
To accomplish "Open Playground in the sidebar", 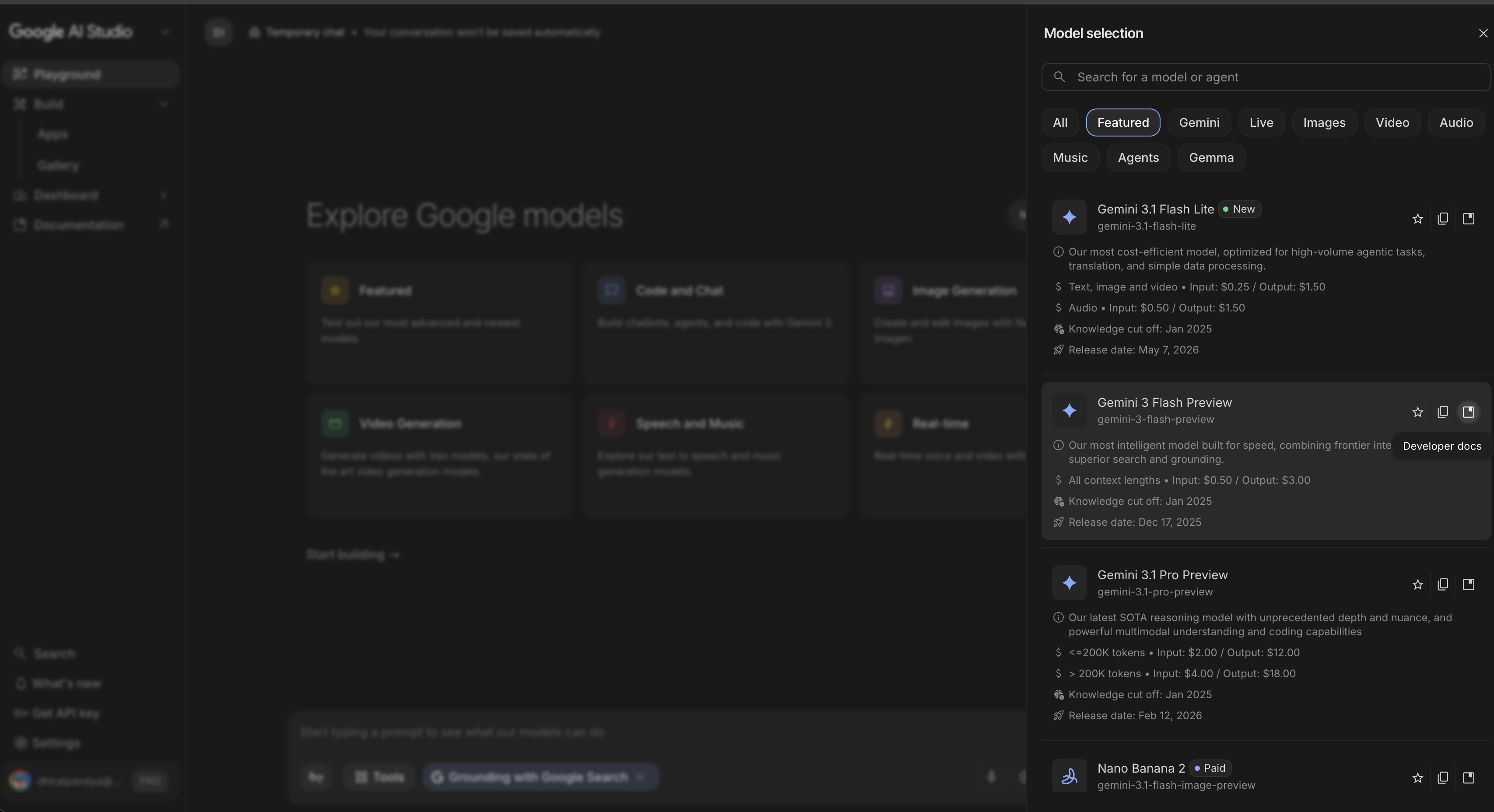I will click(91, 74).
